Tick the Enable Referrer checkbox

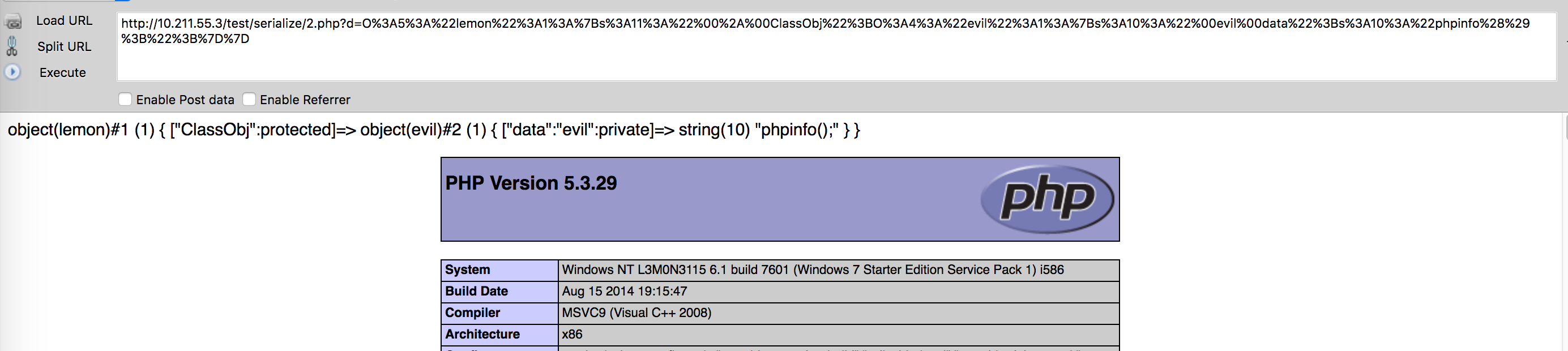[249, 99]
